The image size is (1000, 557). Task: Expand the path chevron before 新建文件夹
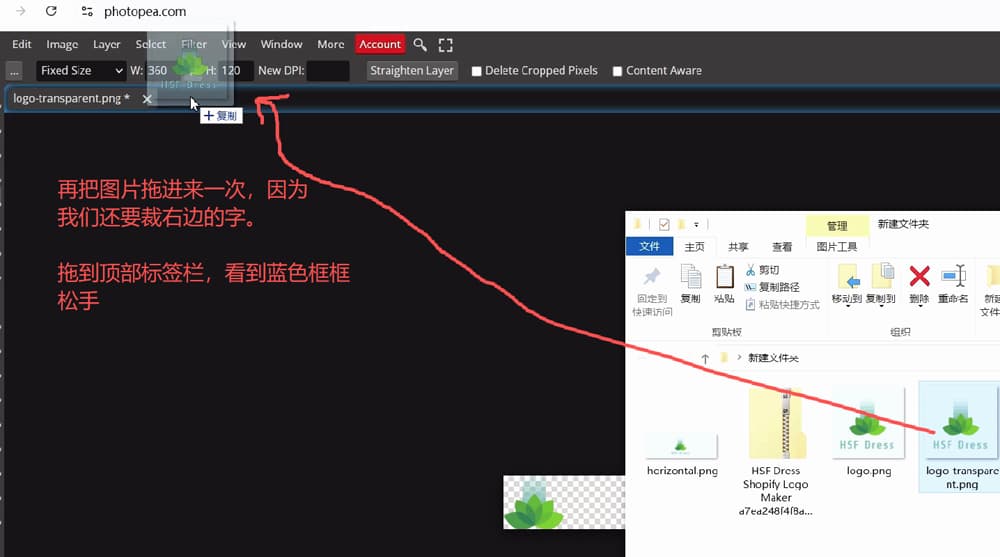click(739, 357)
